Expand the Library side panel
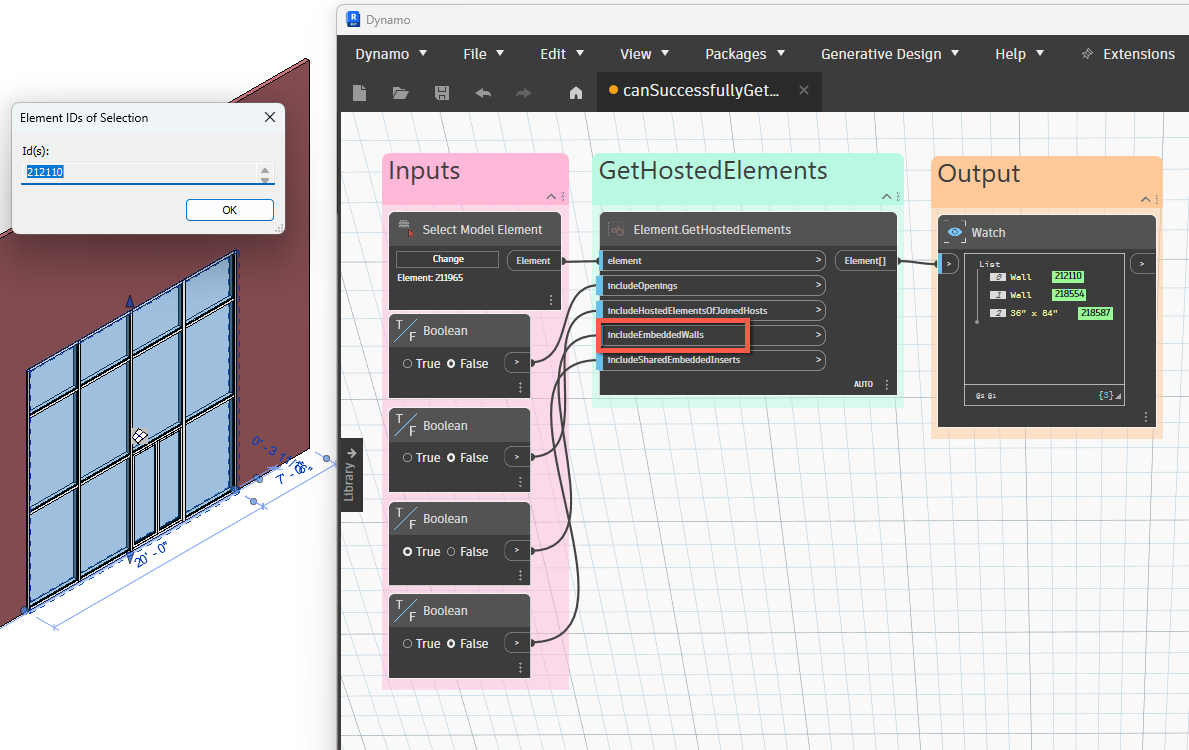This screenshot has width=1189, height=750. [351, 475]
